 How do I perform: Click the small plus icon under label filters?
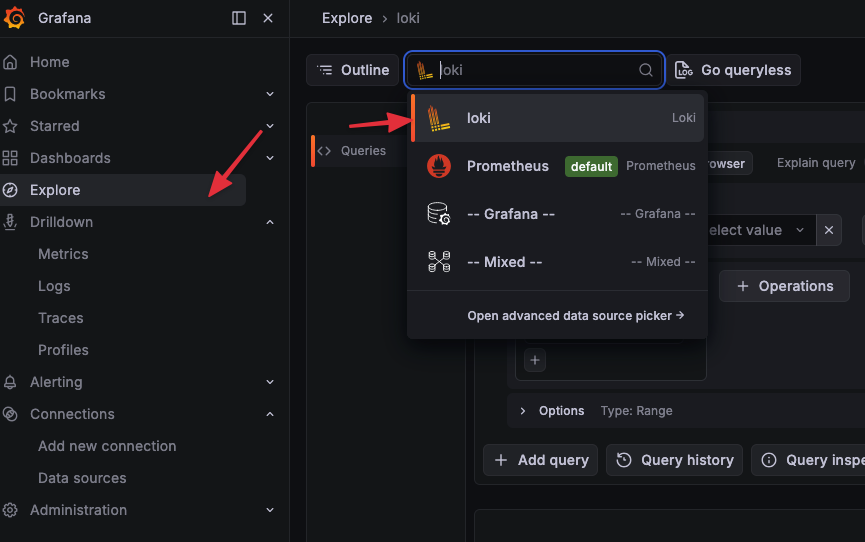(x=535, y=360)
